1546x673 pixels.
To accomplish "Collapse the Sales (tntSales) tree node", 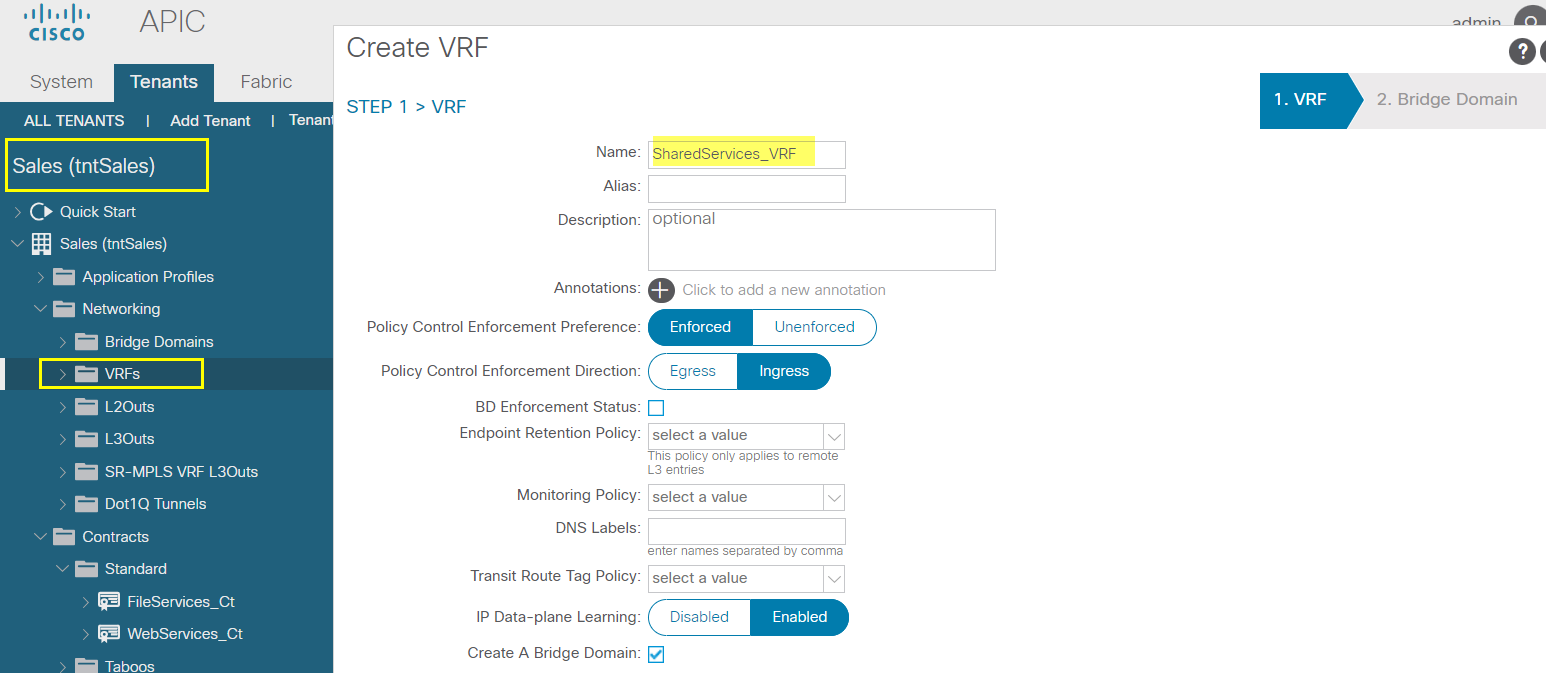I will [x=17, y=244].
